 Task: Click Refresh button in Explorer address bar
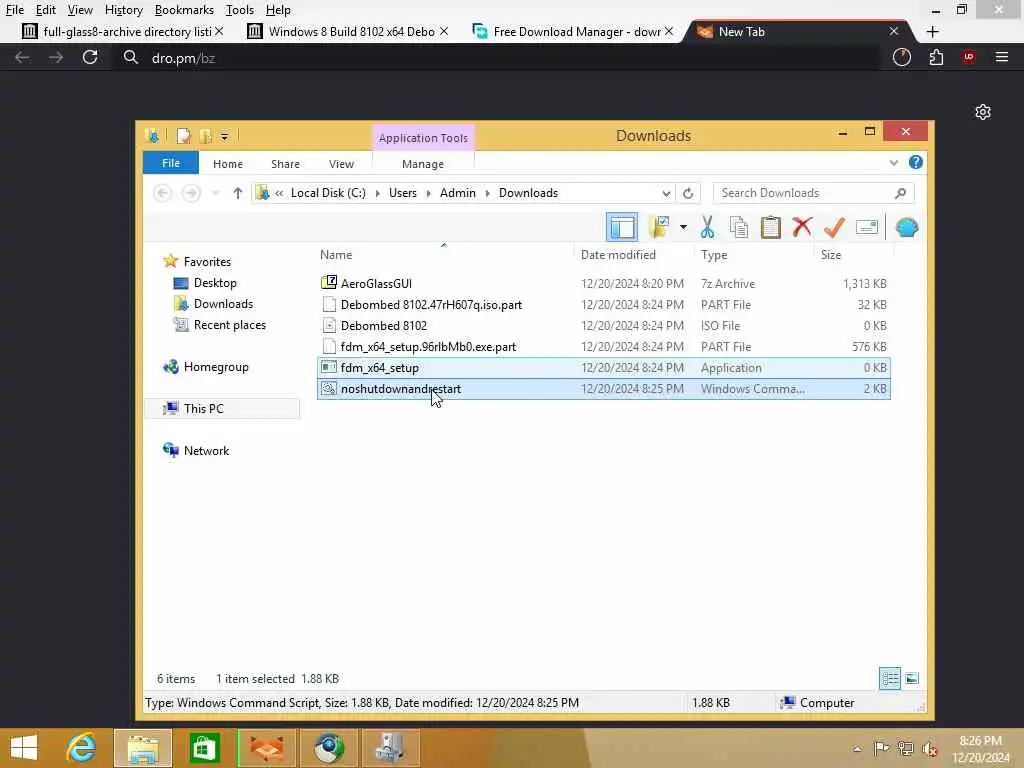[688, 193]
